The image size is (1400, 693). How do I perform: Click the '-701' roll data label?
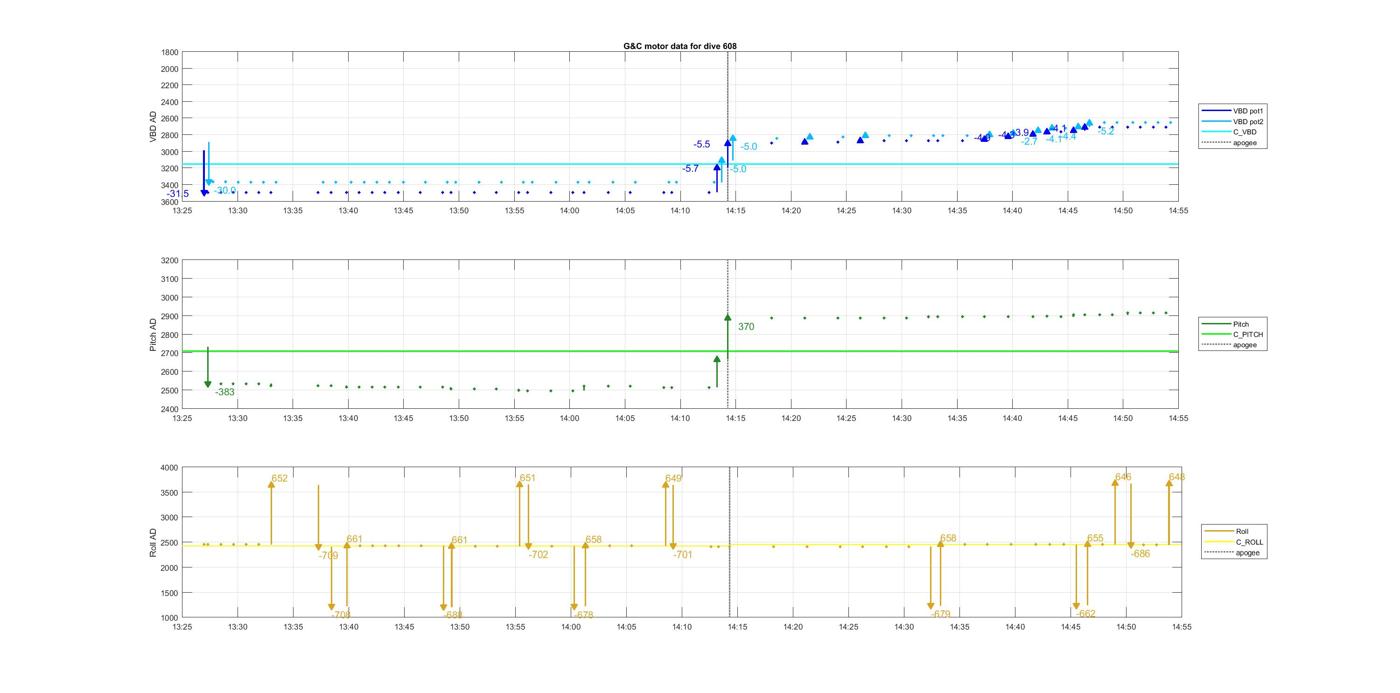[x=683, y=555]
